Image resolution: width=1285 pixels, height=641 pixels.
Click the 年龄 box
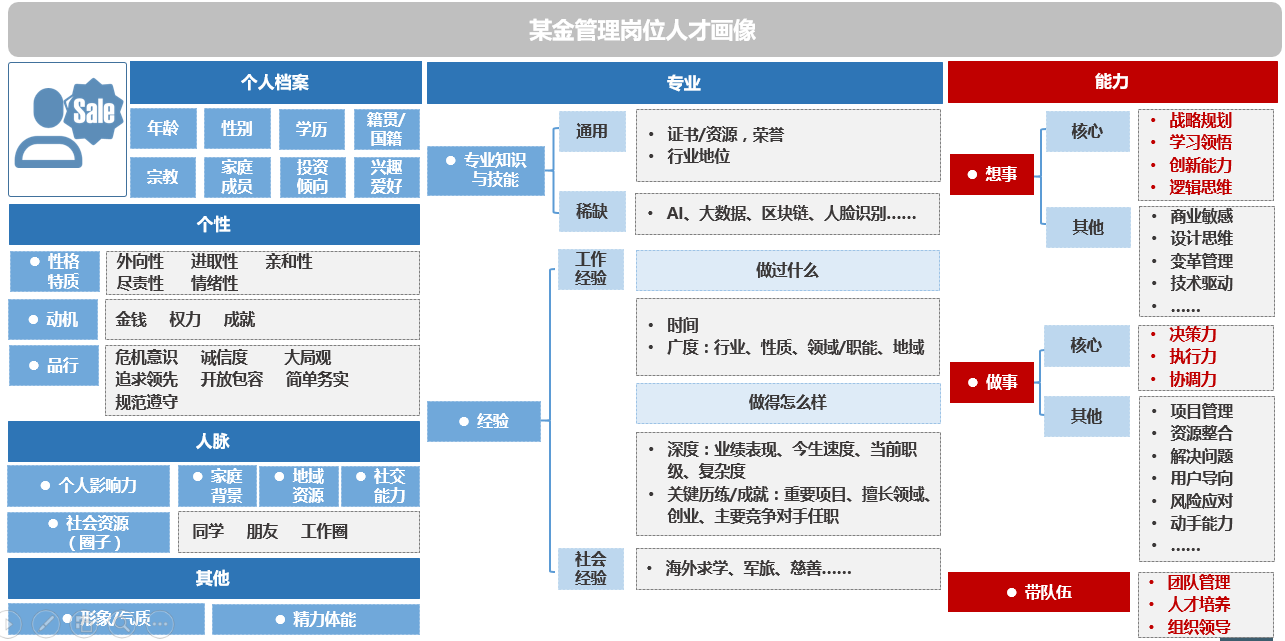pyautogui.click(x=163, y=129)
